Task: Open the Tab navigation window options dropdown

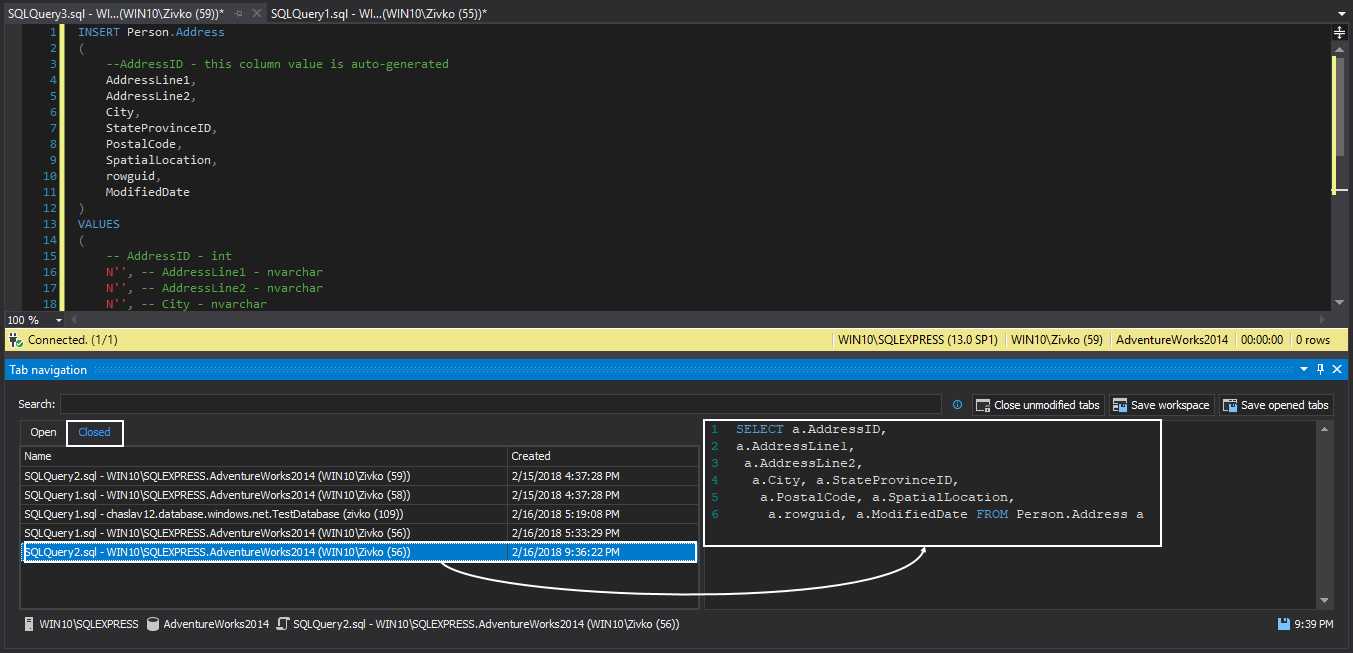Action: [x=1303, y=369]
